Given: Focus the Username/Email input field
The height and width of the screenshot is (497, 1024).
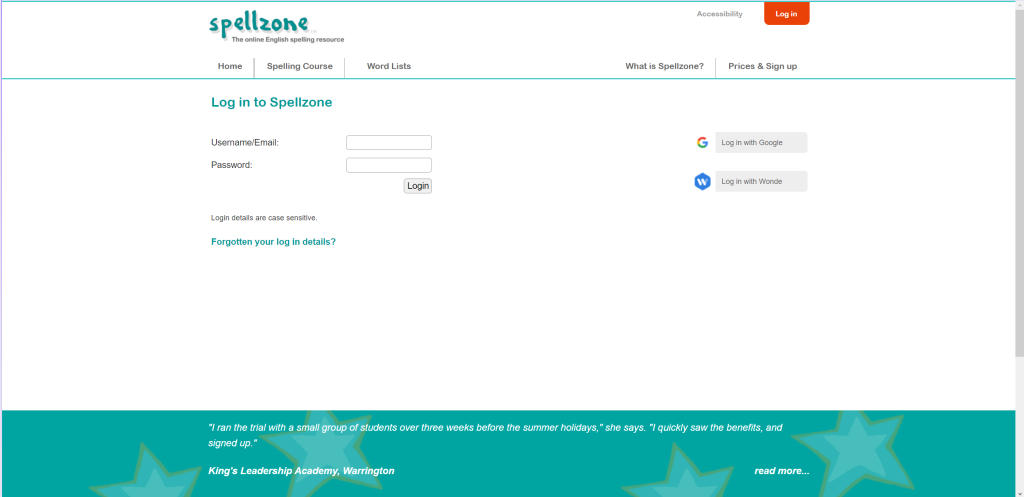Looking at the screenshot, I should (x=389, y=142).
